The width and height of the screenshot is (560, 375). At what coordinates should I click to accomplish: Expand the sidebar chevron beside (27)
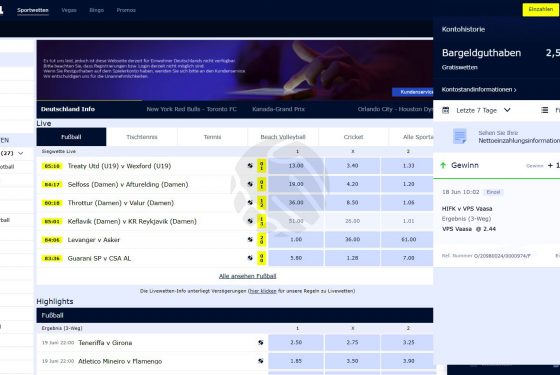point(21,153)
